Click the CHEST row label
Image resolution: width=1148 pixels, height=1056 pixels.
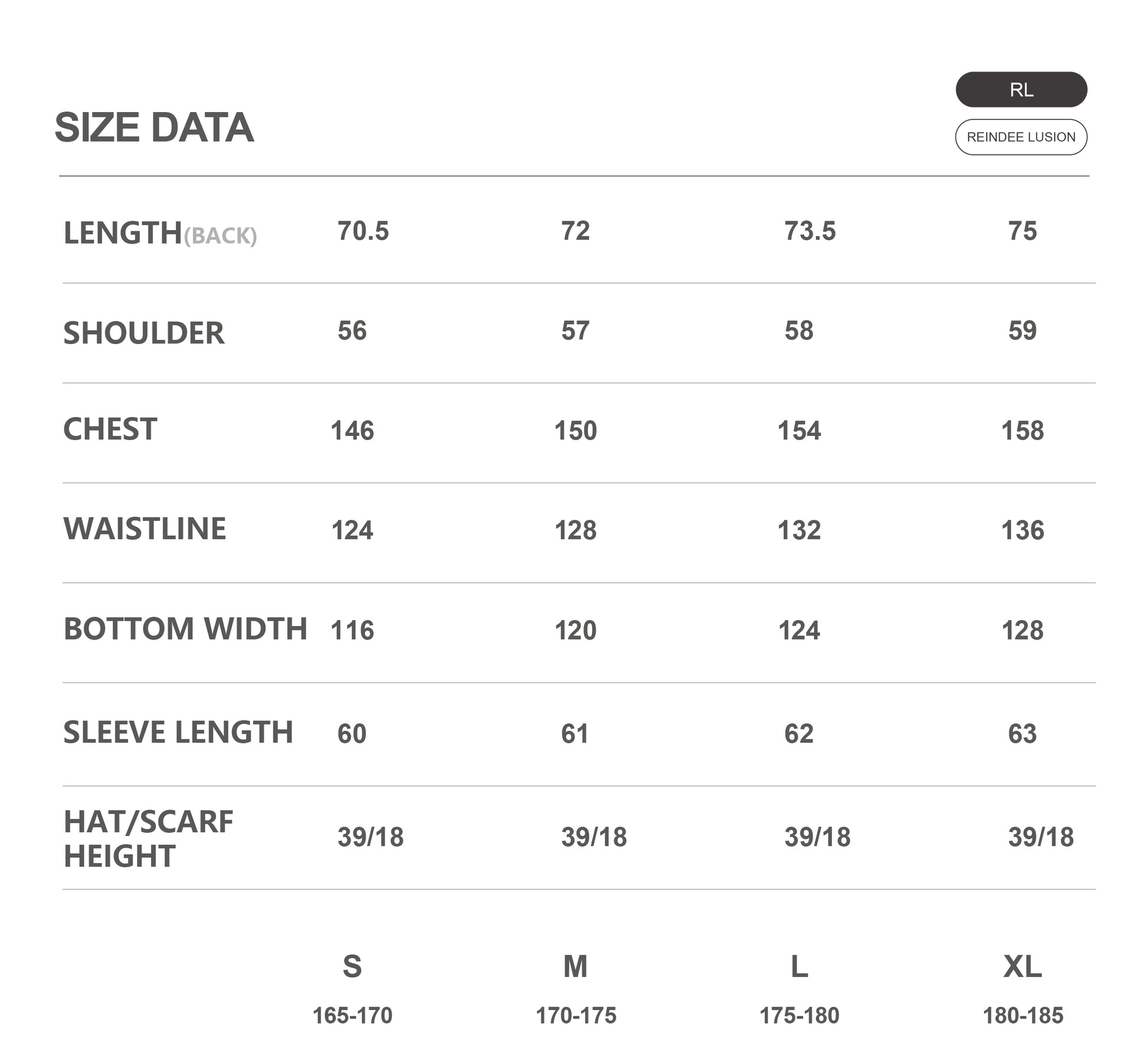(x=110, y=429)
